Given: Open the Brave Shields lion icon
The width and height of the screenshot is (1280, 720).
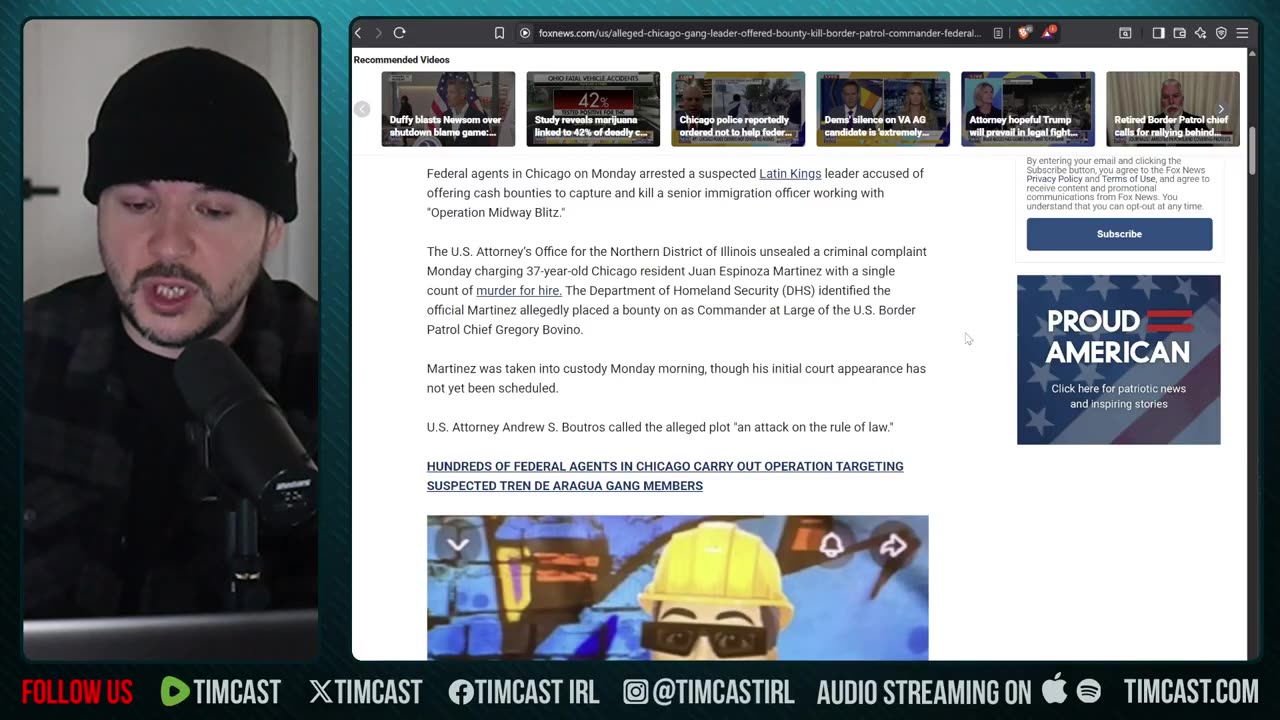Looking at the screenshot, I should (1024, 33).
